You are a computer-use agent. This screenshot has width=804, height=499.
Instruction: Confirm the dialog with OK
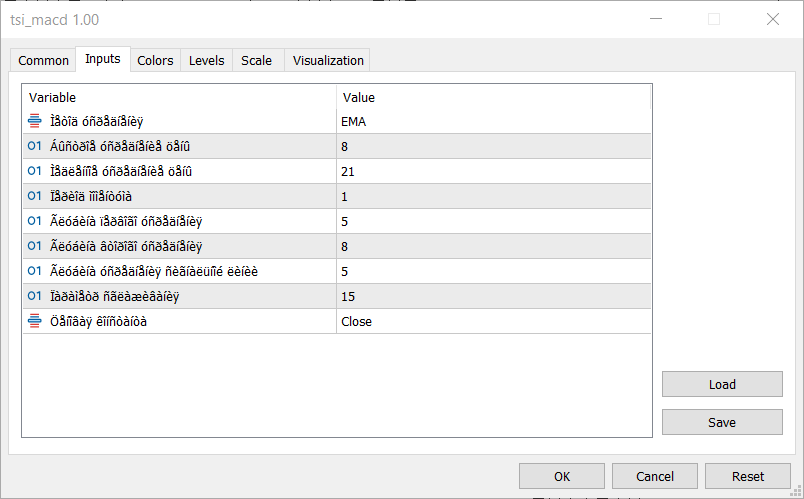[562, 477]
